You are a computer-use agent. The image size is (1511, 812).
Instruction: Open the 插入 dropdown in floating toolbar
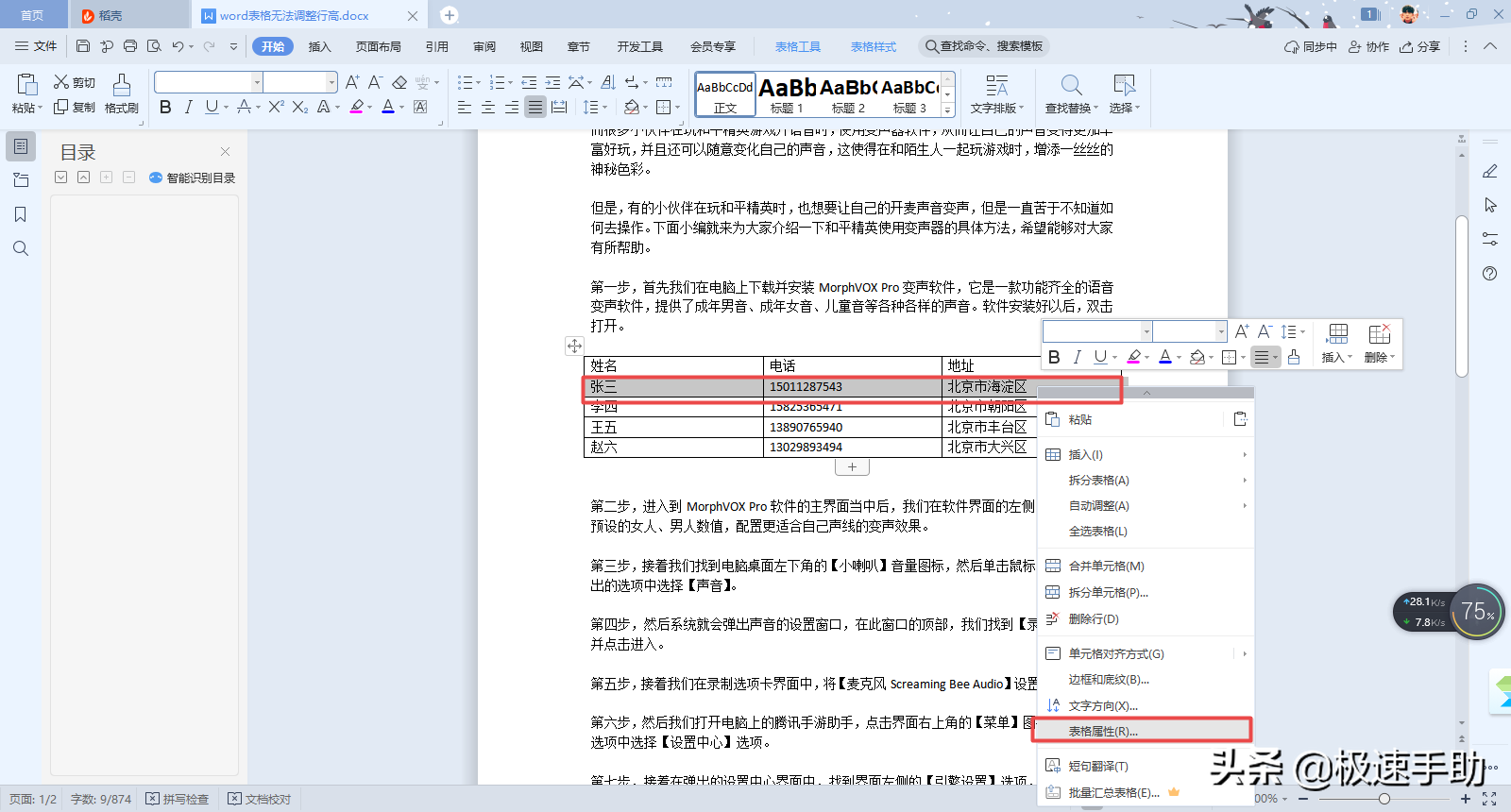(1337, 357)
